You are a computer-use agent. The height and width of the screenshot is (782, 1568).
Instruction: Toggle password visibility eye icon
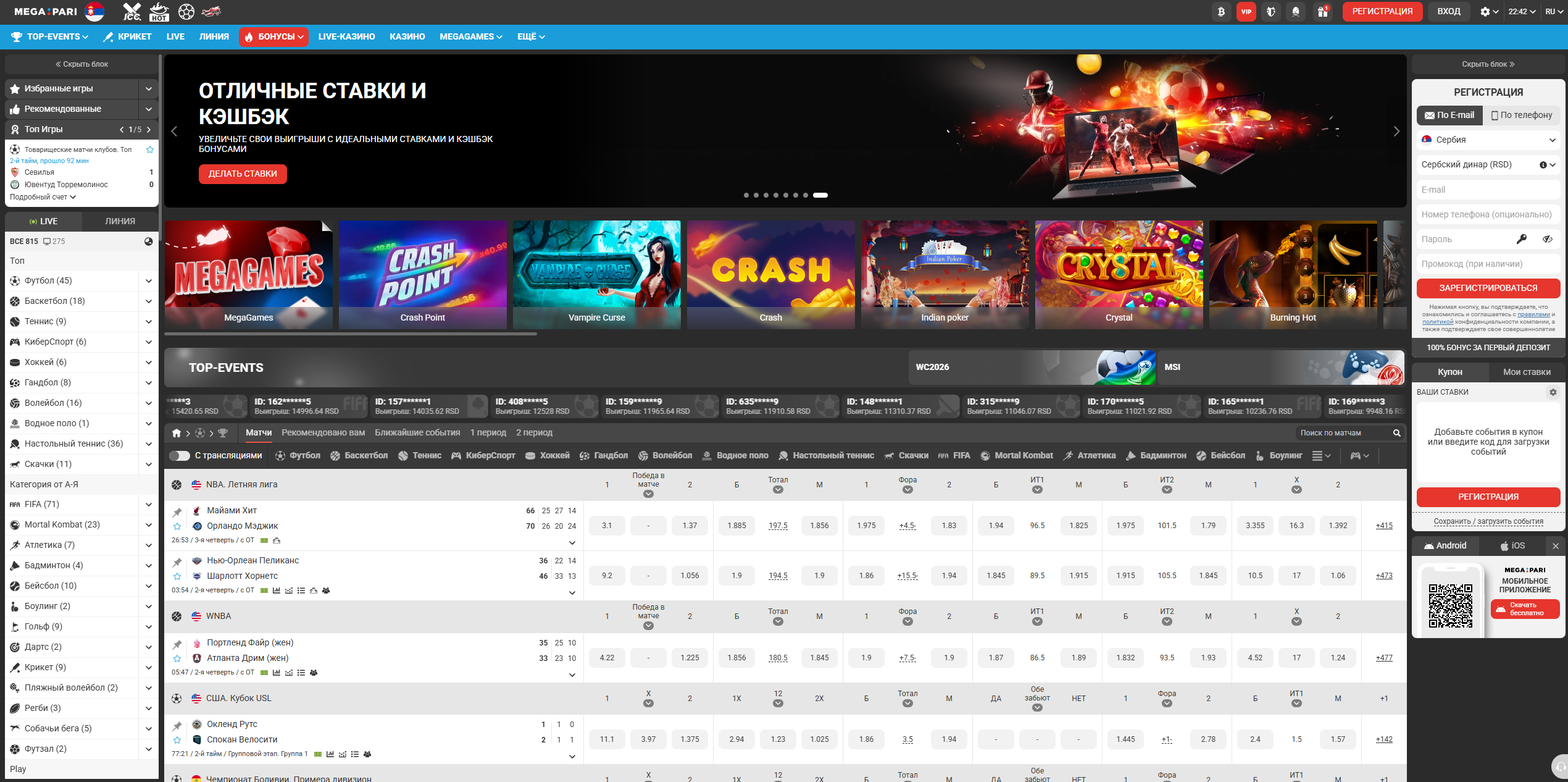point(1547,239)
